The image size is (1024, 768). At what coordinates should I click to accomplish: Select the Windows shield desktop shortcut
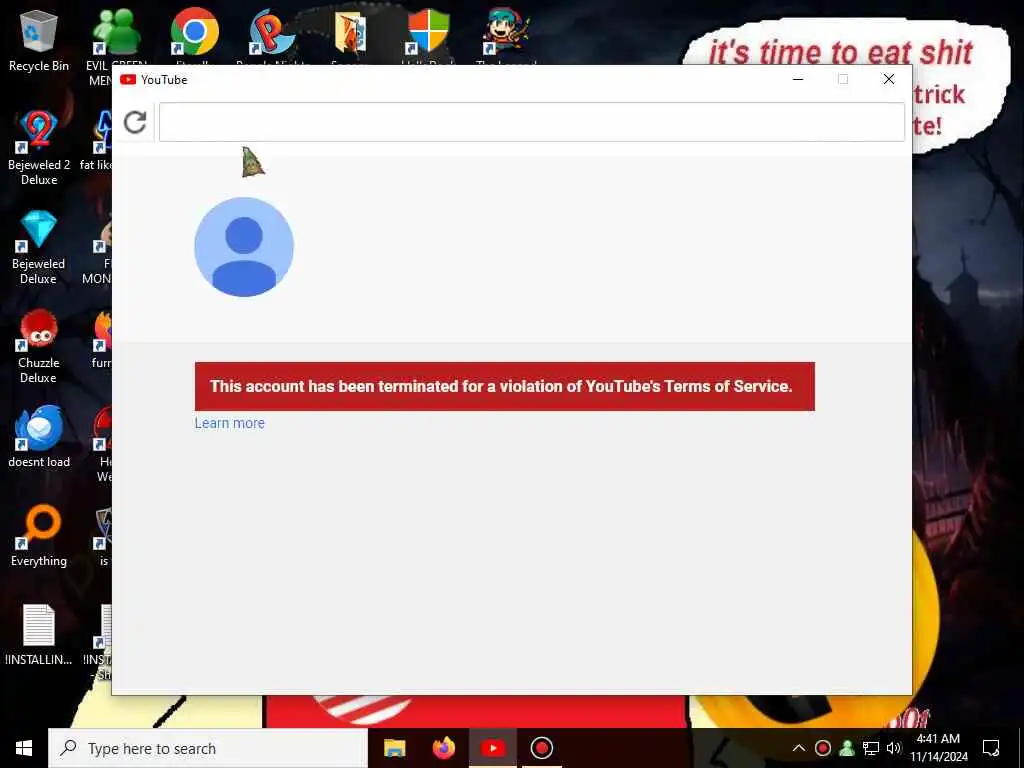tap(428, 31)
